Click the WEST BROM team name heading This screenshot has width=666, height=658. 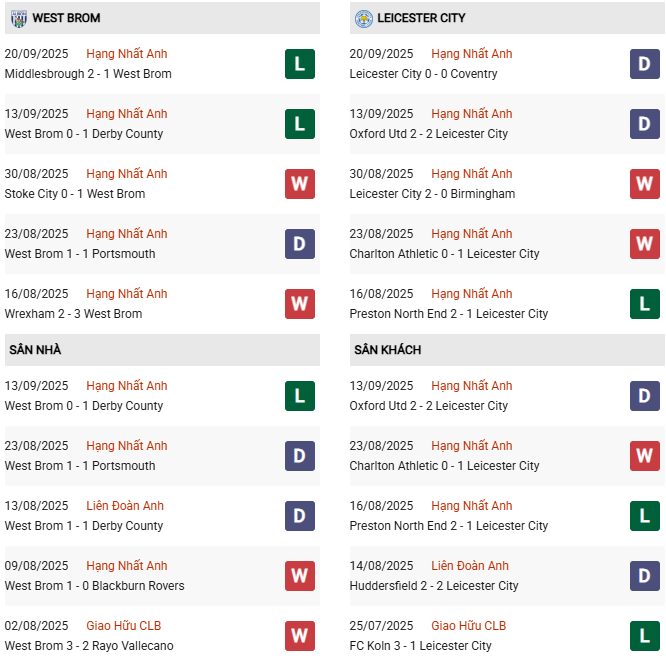click(66, 18)
